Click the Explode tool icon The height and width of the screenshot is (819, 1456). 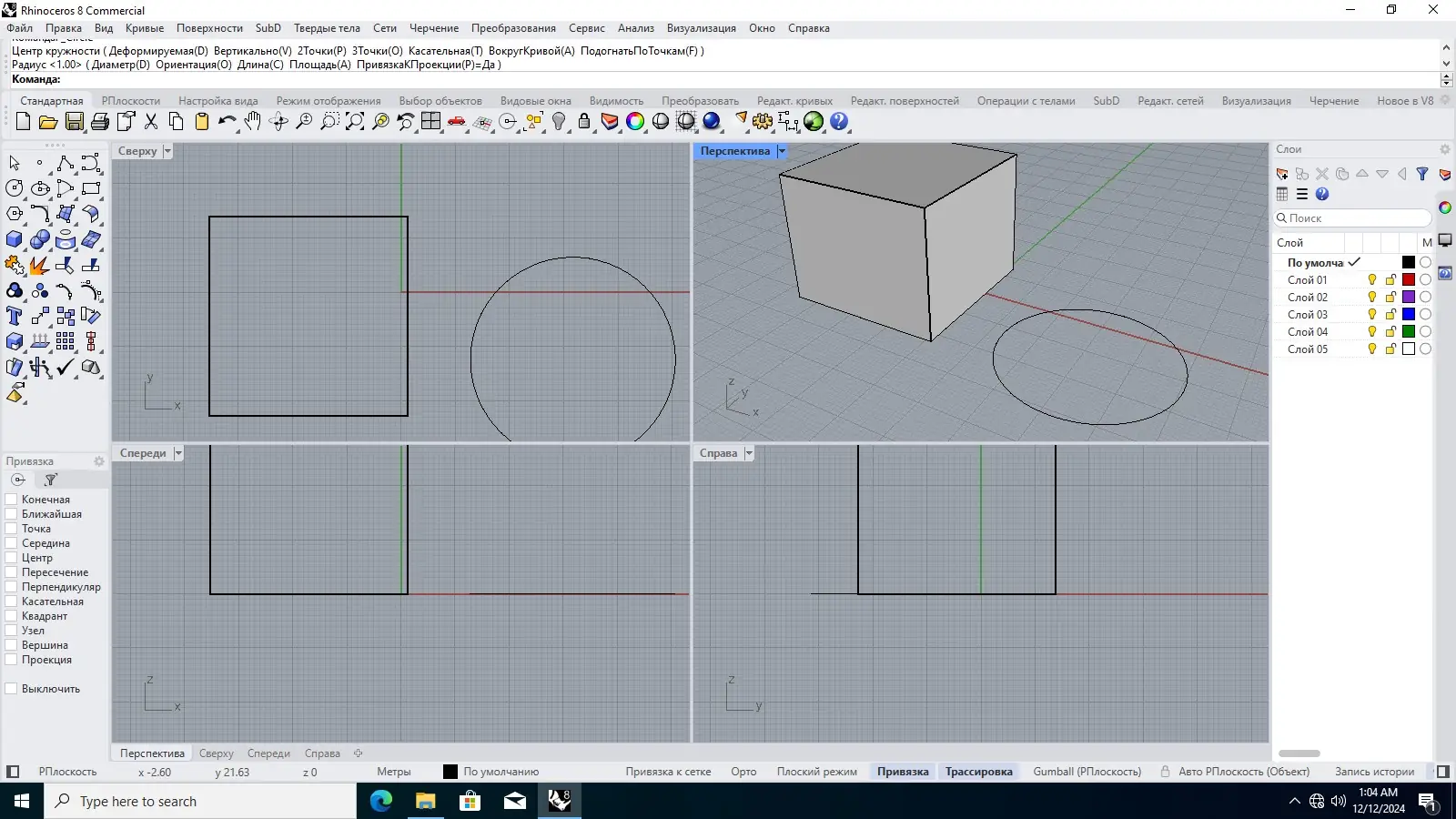[x=39, y=266]
